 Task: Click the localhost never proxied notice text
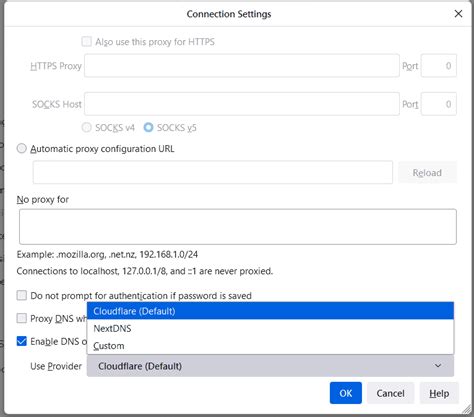tap(145, 271)
